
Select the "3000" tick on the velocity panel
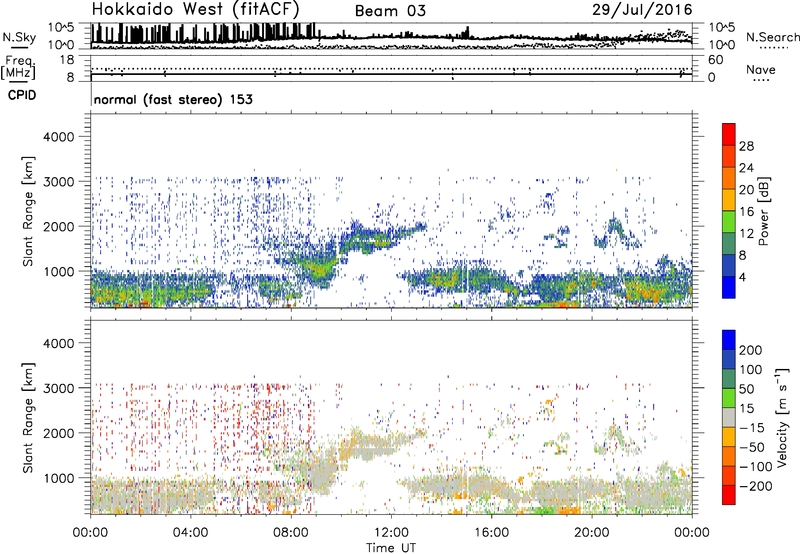58,388
